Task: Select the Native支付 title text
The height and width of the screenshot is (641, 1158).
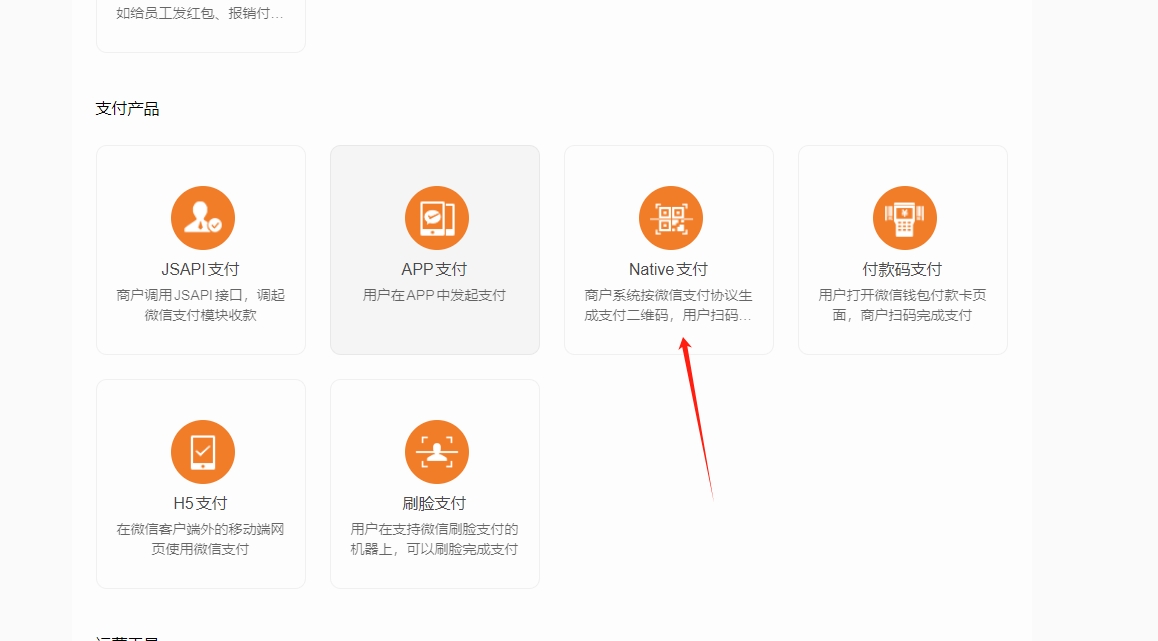Action: (x=668, y=269)
